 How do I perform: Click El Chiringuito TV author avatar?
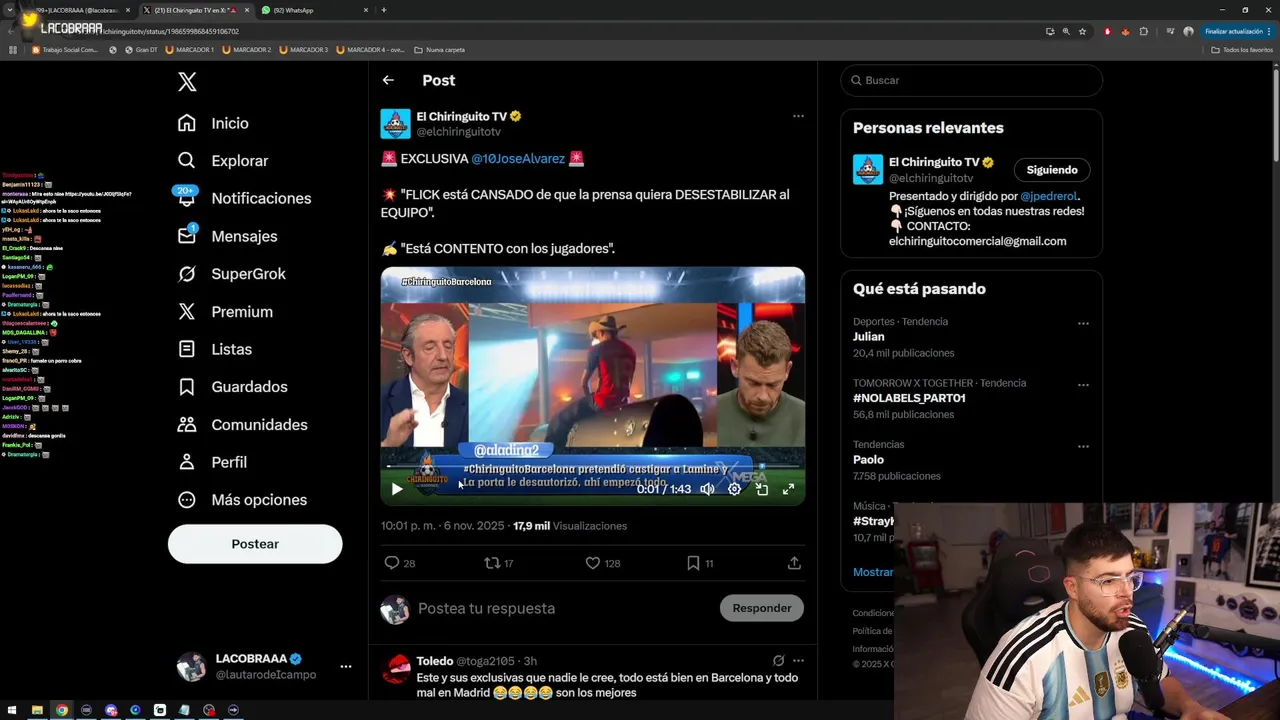396,124
